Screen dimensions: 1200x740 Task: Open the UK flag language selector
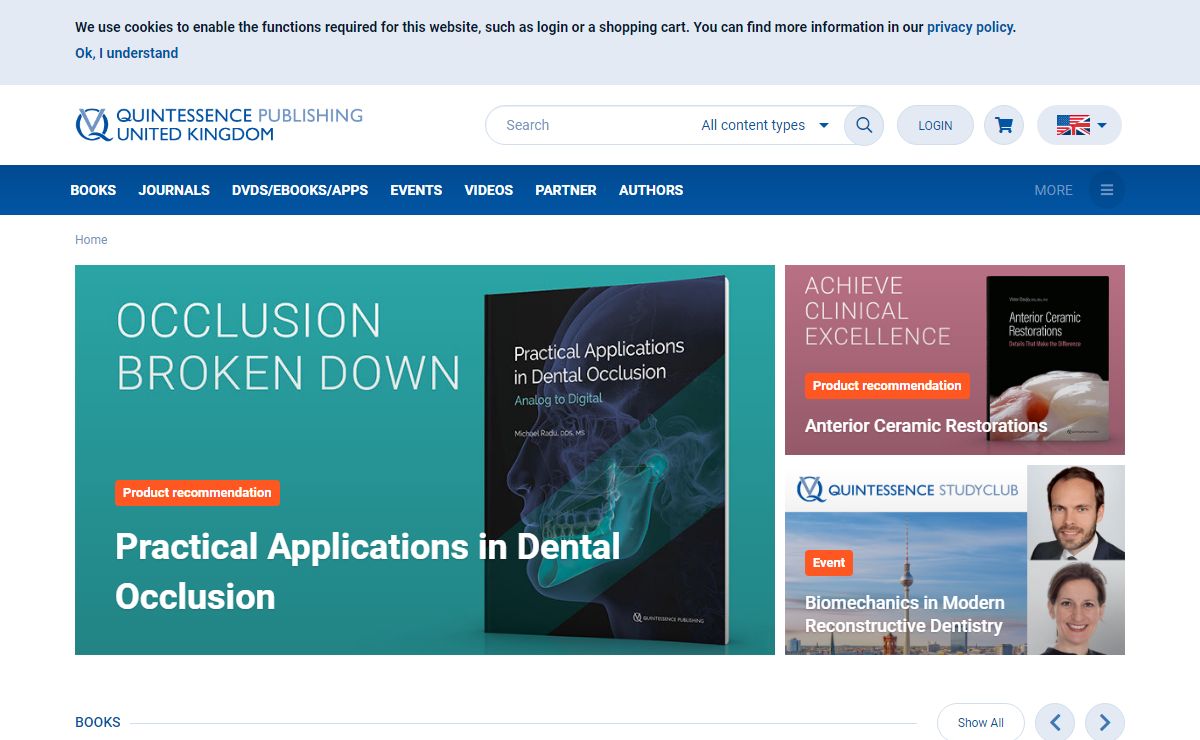point(1079,125)
